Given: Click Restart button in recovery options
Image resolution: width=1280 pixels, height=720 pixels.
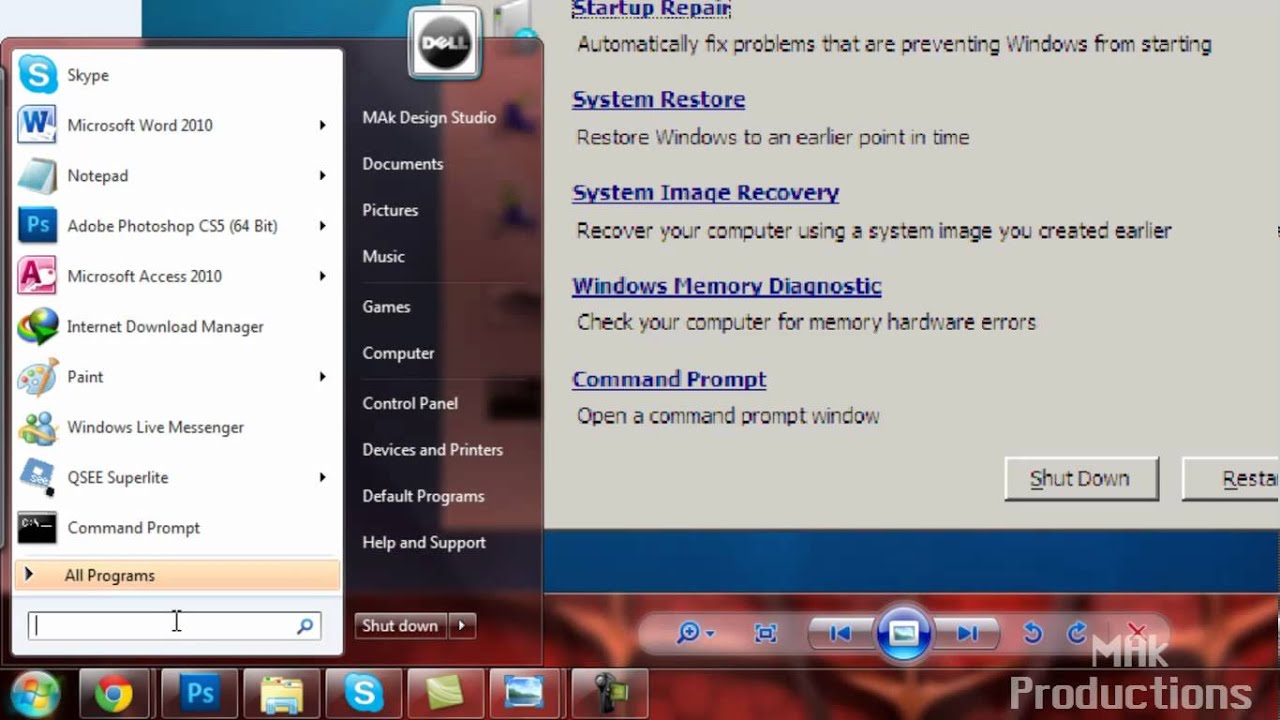Looking at the screenshot, I should 1231,479.
